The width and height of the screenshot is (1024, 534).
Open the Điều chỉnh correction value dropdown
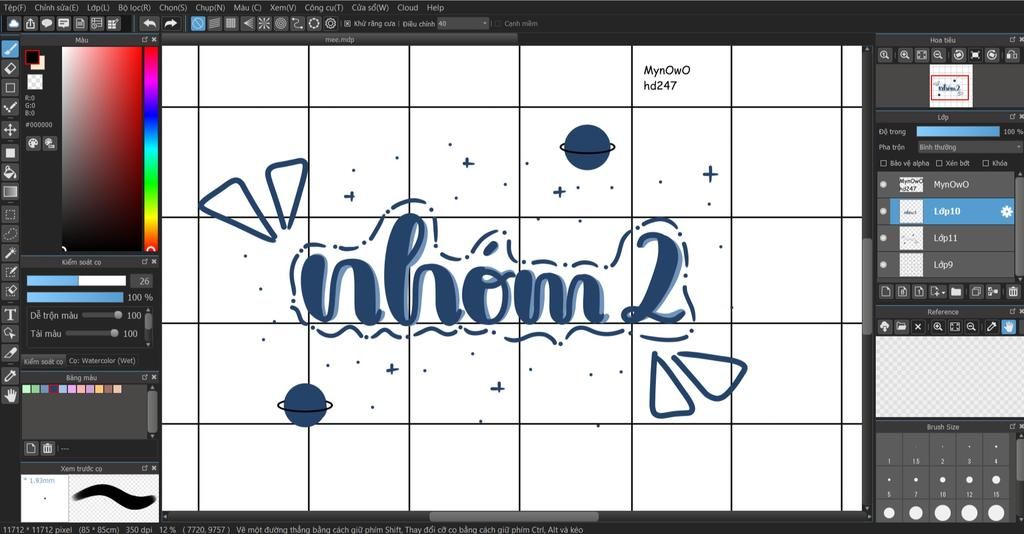(x=463, y=24)
